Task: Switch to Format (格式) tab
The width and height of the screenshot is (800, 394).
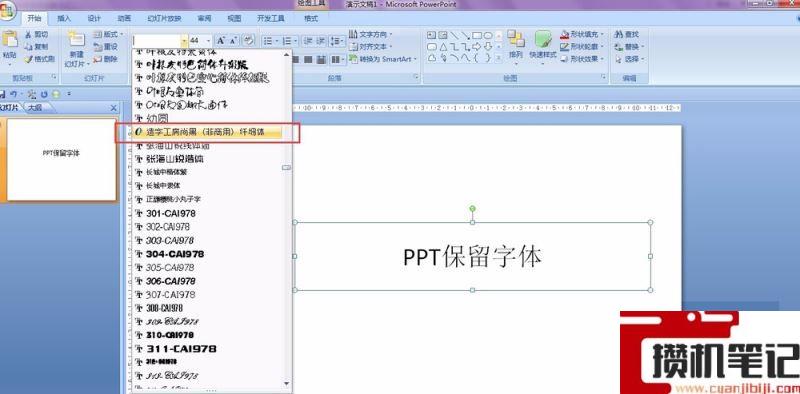Action: coord(311,19)
